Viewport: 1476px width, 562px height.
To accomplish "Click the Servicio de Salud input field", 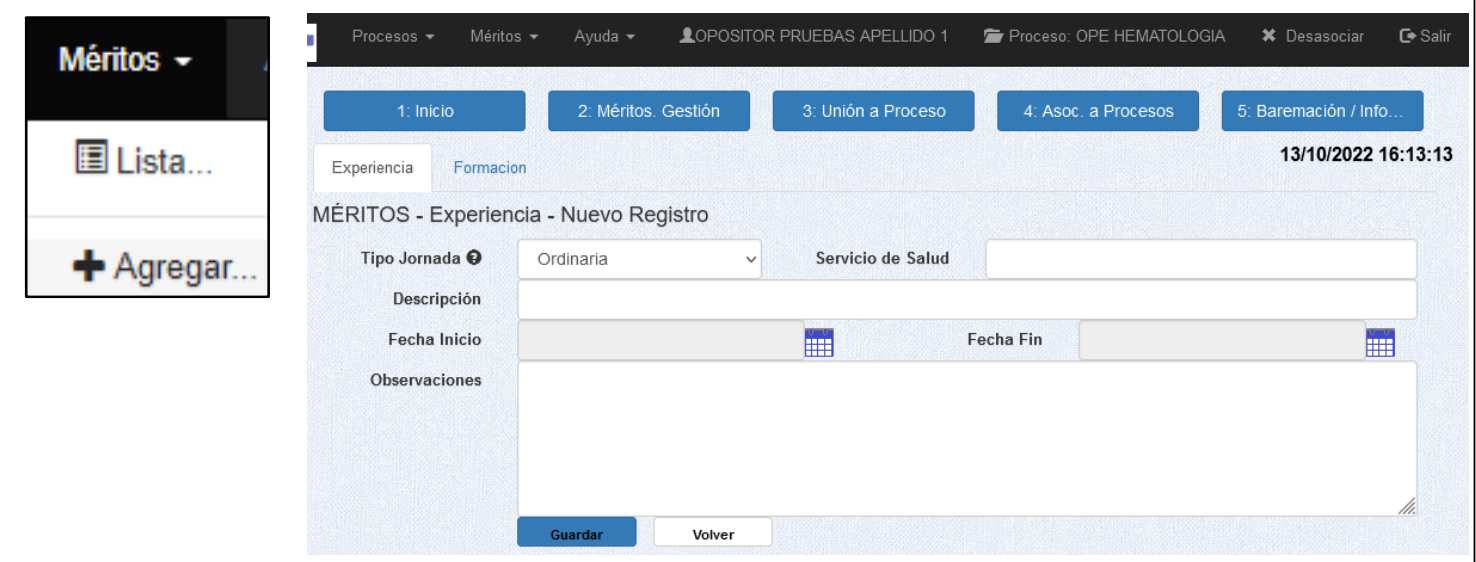I will pyautogui.click(x=1200, y=259).
